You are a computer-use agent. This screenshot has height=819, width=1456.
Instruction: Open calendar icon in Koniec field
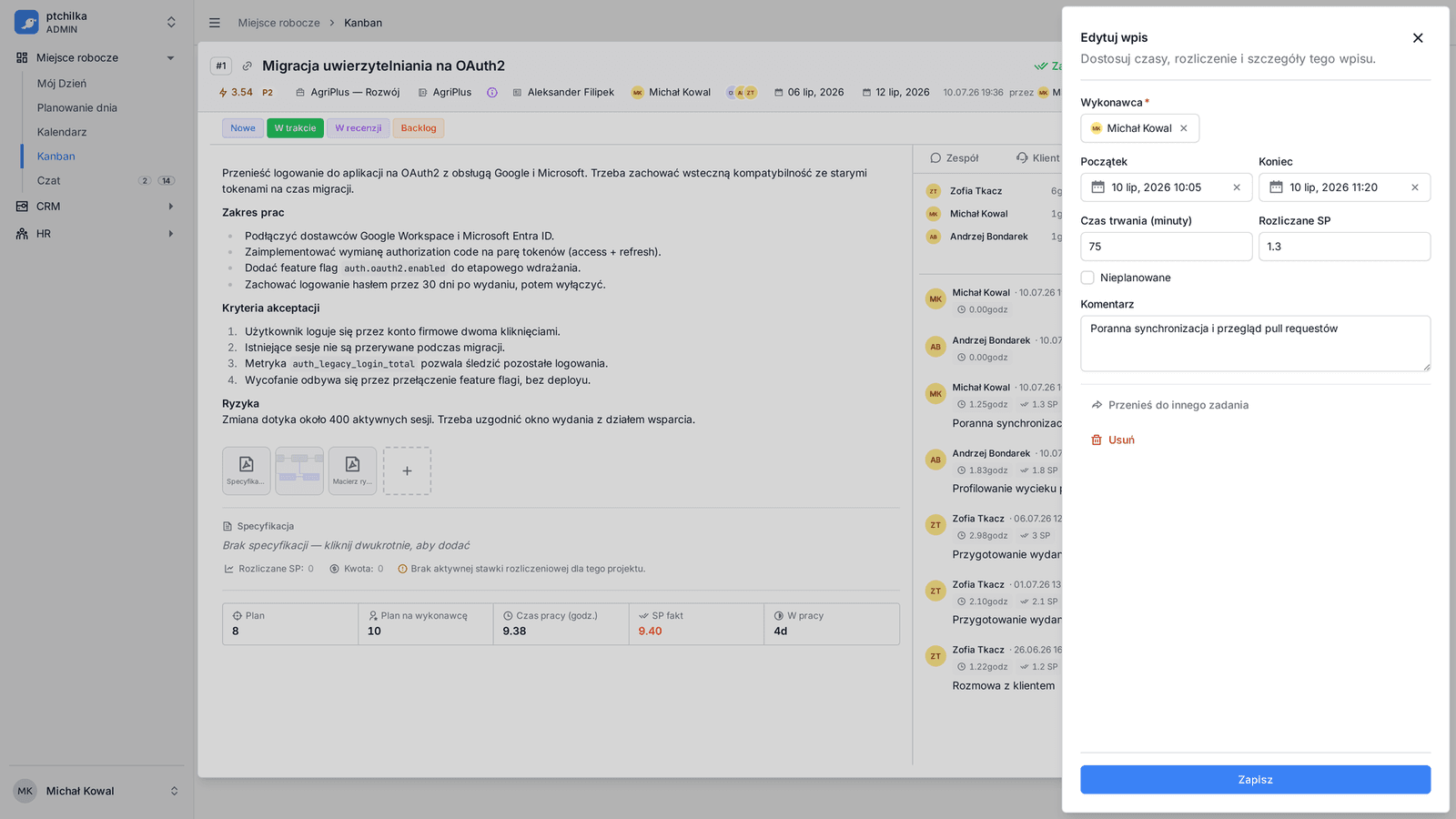1277,187
